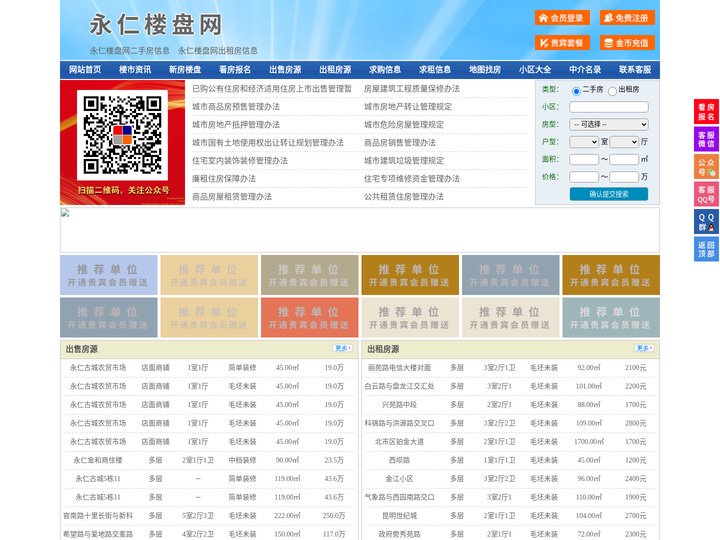Viewport: 720px width, 540px height.
Task: Open 贵宾套餐 VIP package button
Action: tap(562, 43)
